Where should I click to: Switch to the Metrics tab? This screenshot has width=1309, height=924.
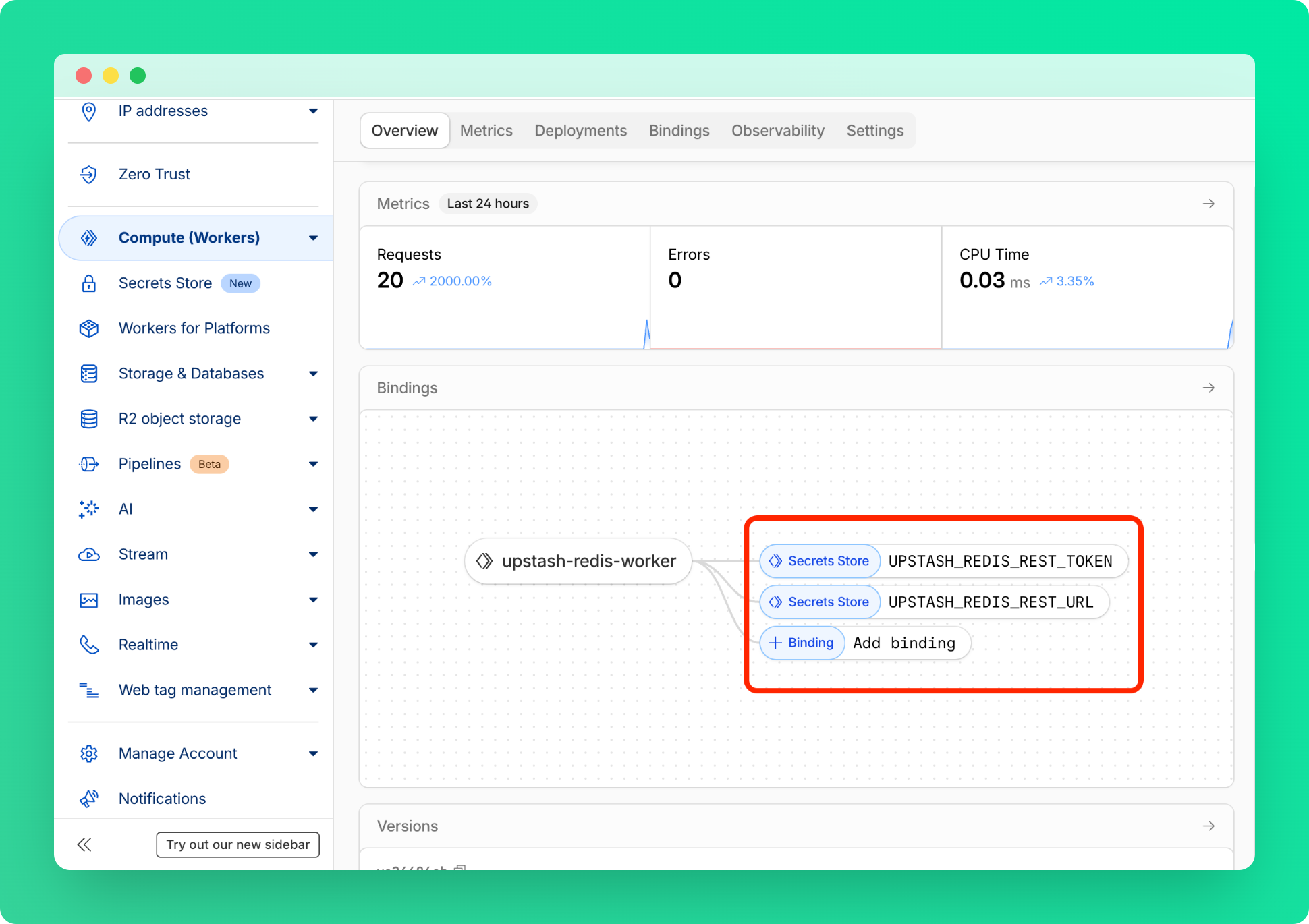pyautogui.click(x=486, y=131)
